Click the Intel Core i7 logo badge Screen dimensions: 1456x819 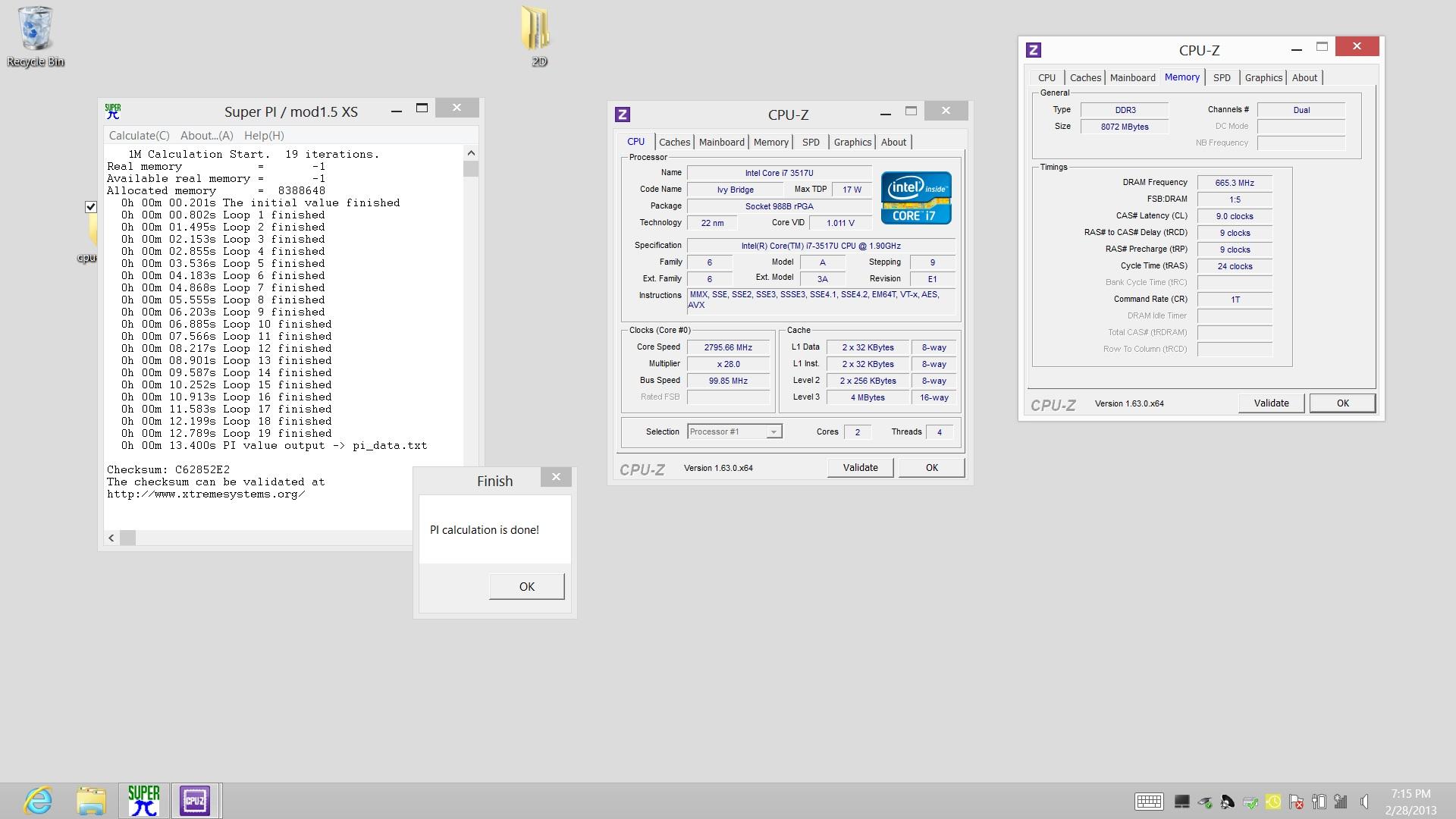pyautogui.click(x=916, y=198)
